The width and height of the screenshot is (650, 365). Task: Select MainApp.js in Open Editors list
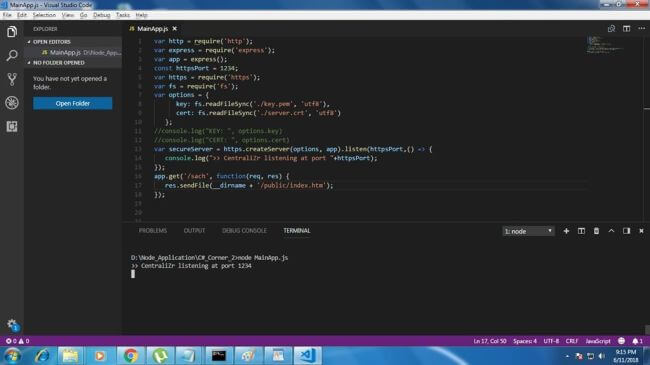pyautogui.click(x=73, y=53)
